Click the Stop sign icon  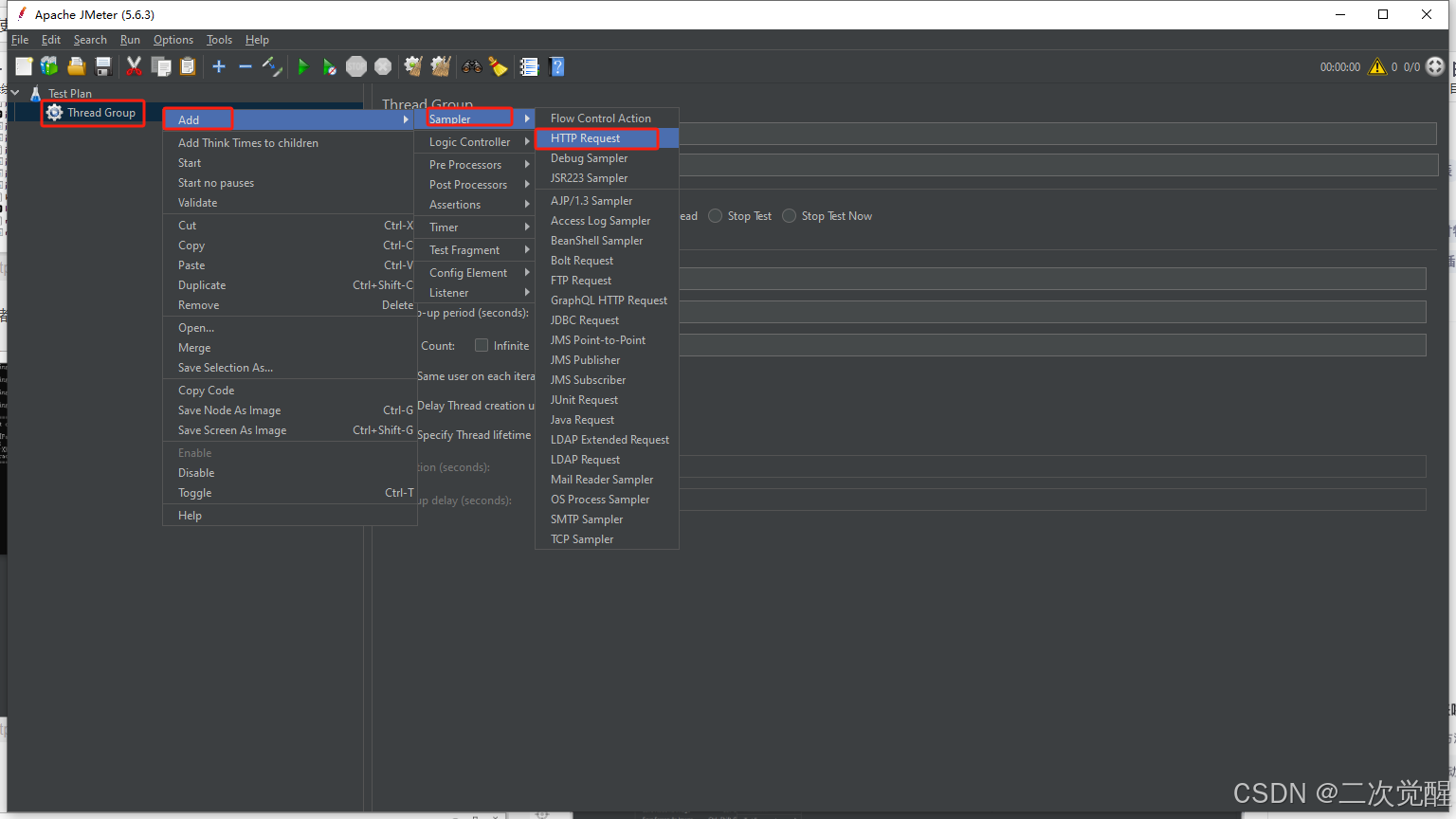click(x=356, y=66)
